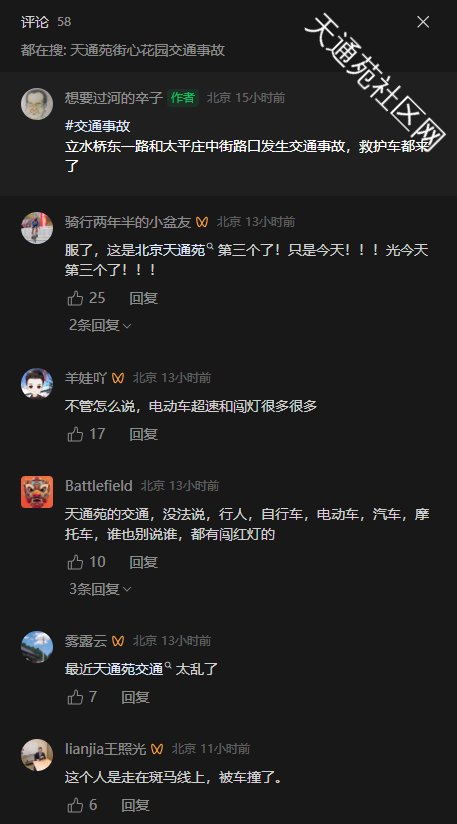
Task: Open author 想要过河的卒子's avatar
Action: pyautogui.click(x=37, y=104)
